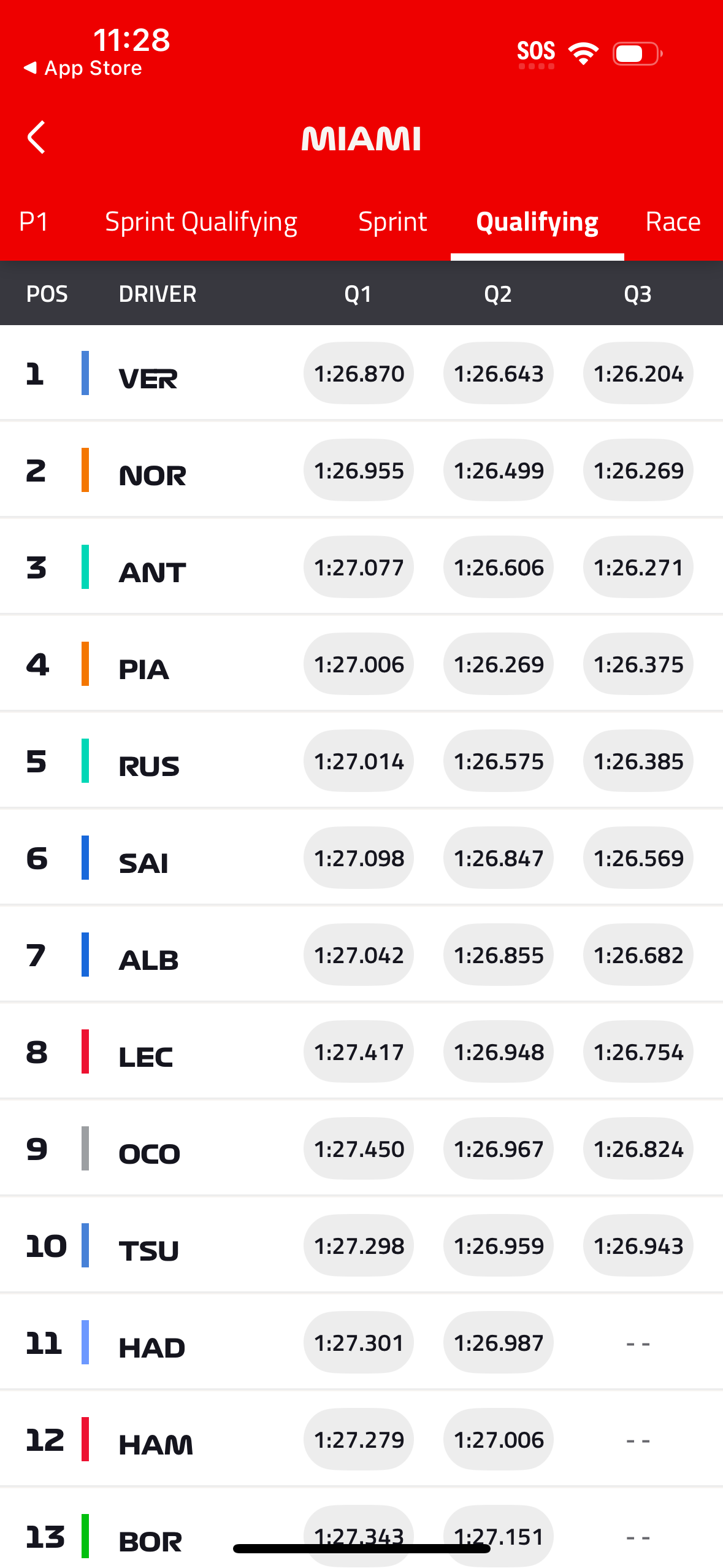Switch to the Race tab

(673, 221)
